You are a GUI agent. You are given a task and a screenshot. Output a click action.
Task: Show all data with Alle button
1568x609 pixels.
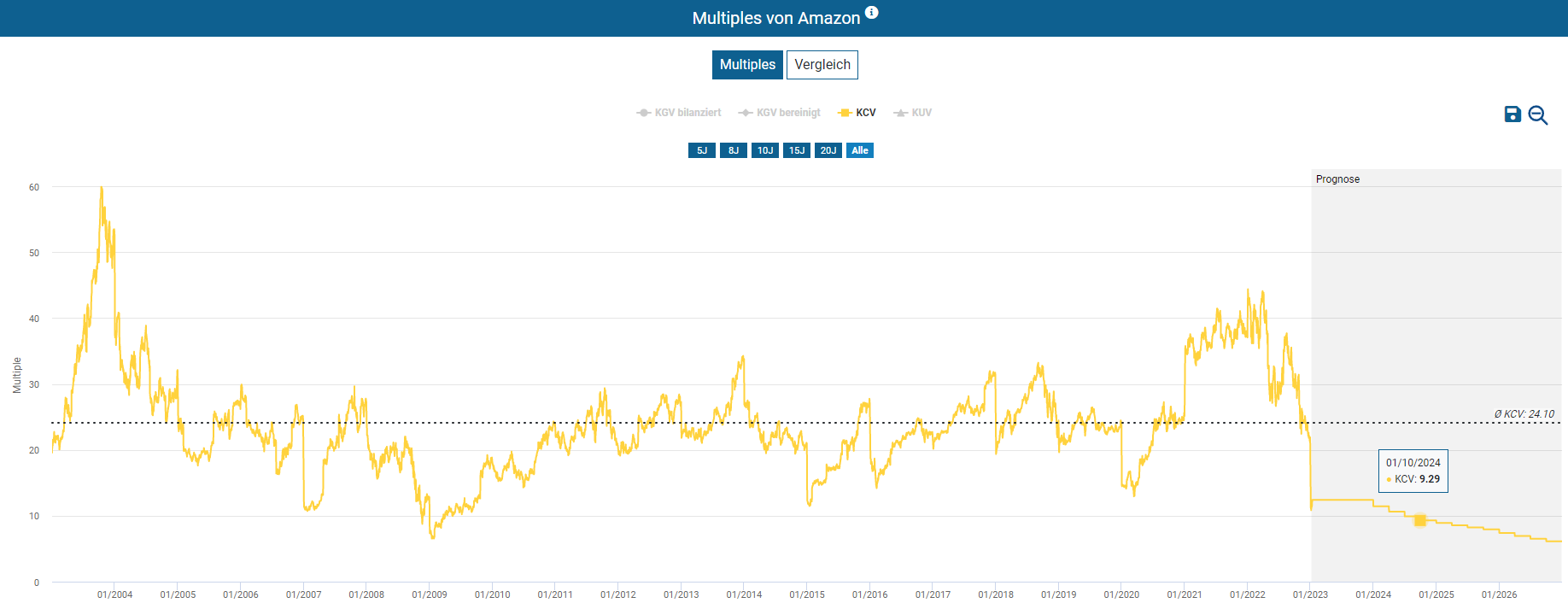[859, 150]
